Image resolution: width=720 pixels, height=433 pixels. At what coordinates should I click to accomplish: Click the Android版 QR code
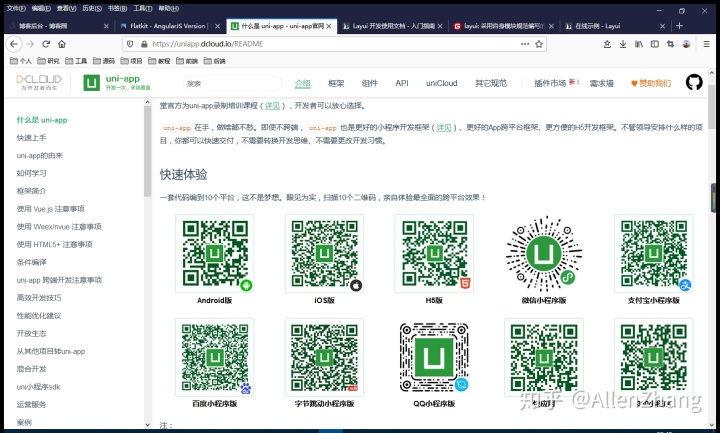tap(214, 253)
